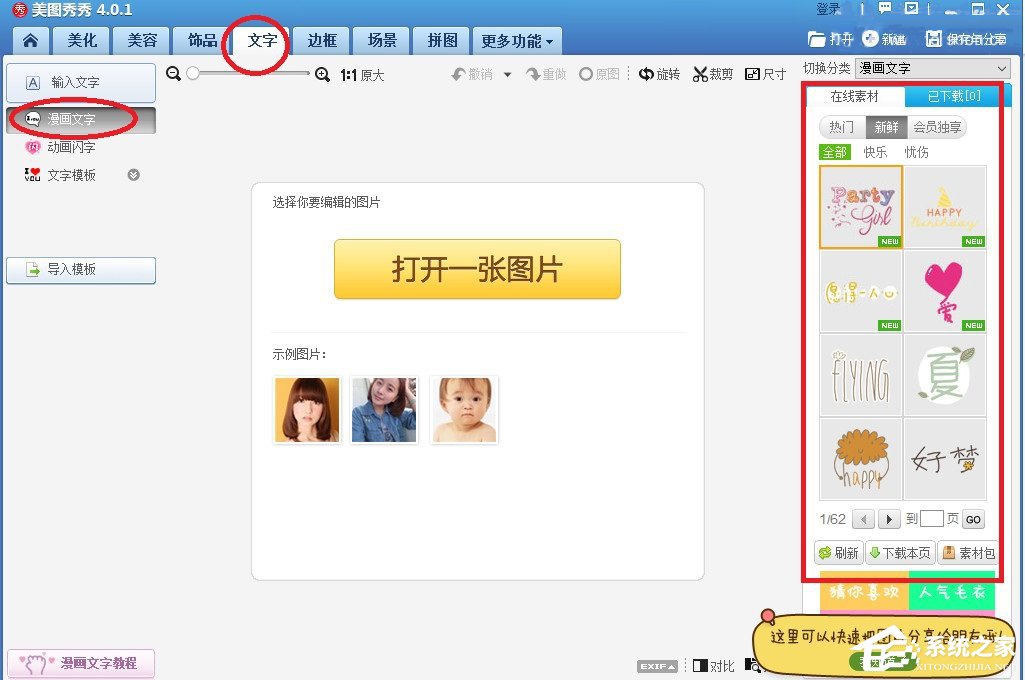This screenshot has width=1025, height=680.
Task: Click the 下载本页 download page button
Action: coord(899,552)
